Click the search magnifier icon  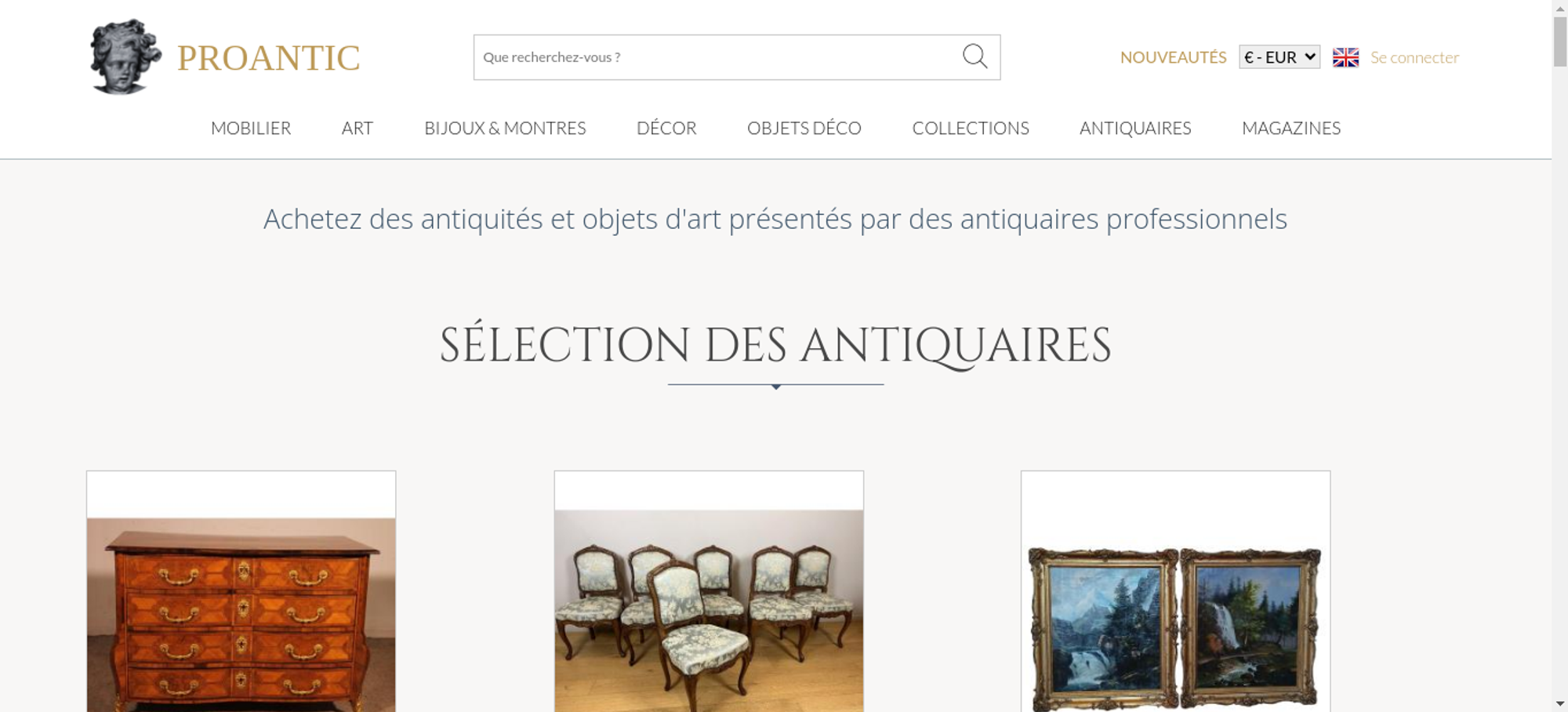(975, 56)
